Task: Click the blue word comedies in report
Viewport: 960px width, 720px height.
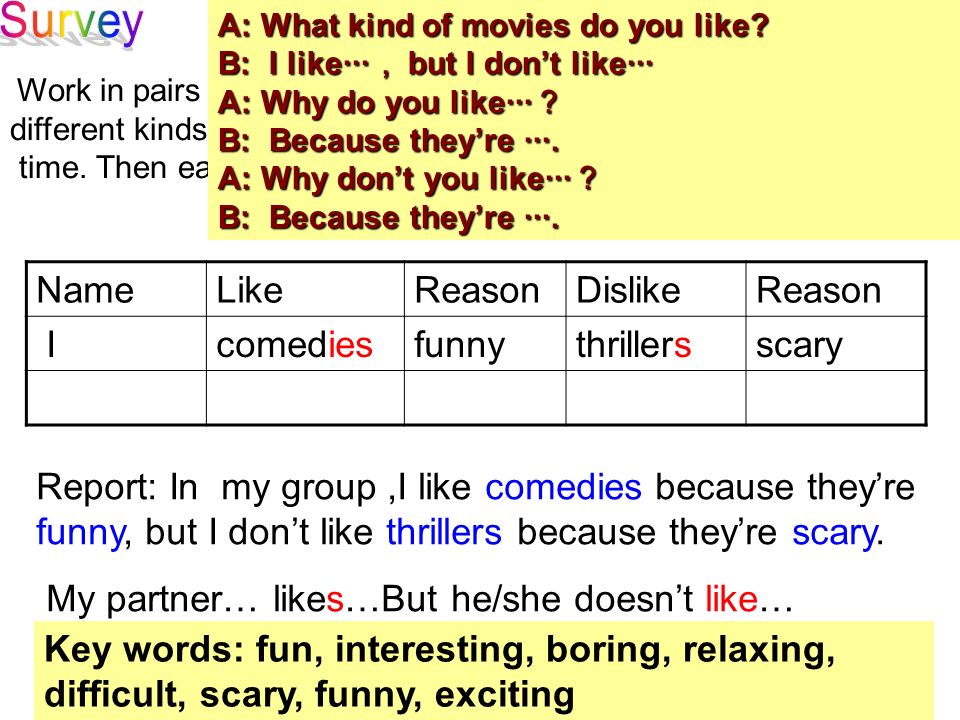Action: (x=563, y=487)
